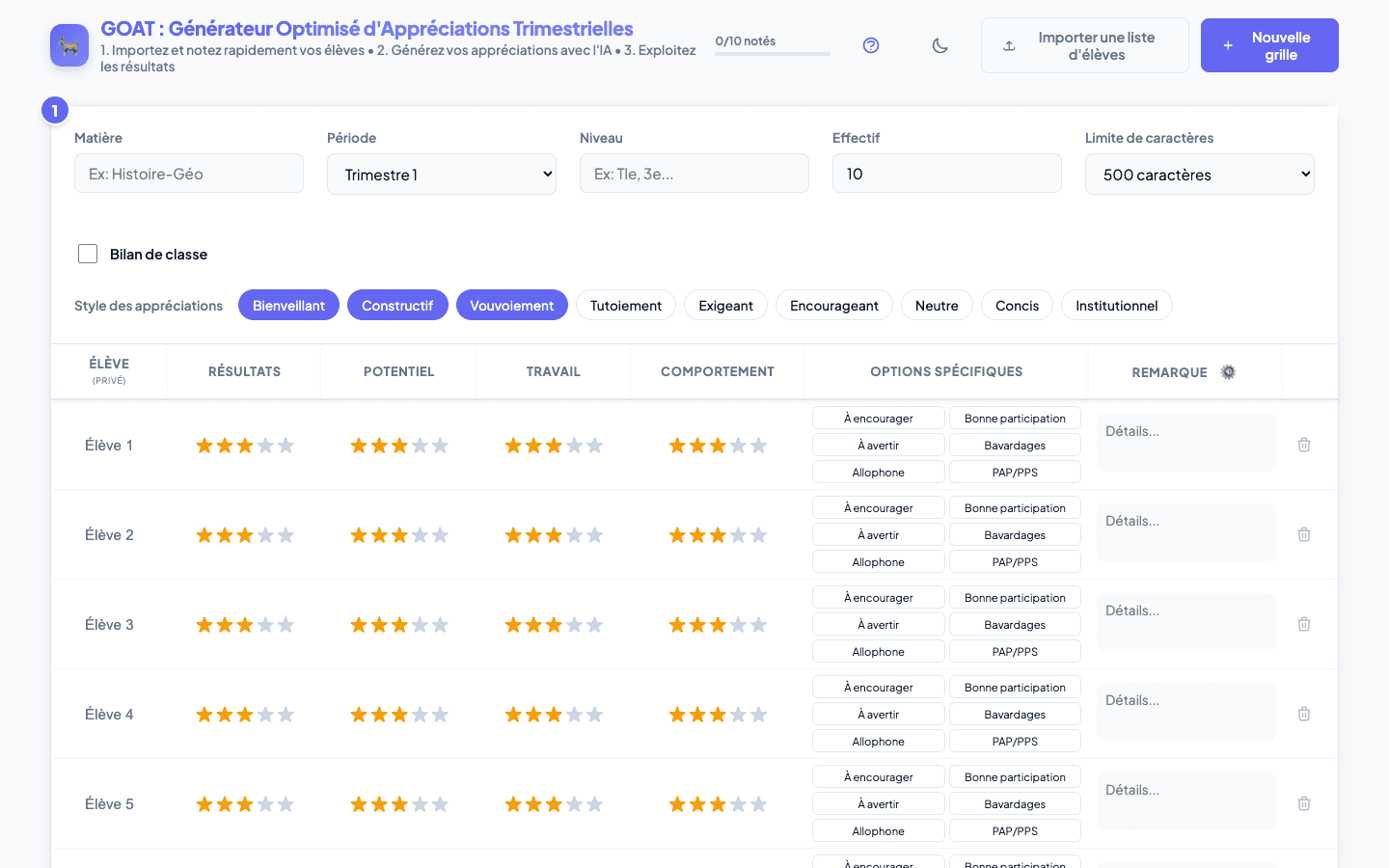The height and width of the screenshot is (868, 1389).
Task: Set Élève 3 Comportement to four stars
Action: [x=738, y=625]
